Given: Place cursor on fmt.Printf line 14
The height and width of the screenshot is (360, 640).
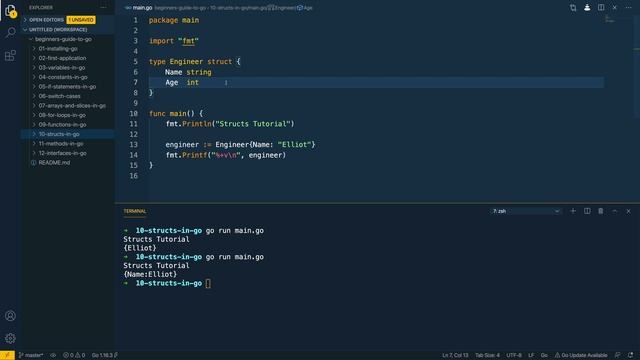Looking at the screenshot, I should coord(226,155).
